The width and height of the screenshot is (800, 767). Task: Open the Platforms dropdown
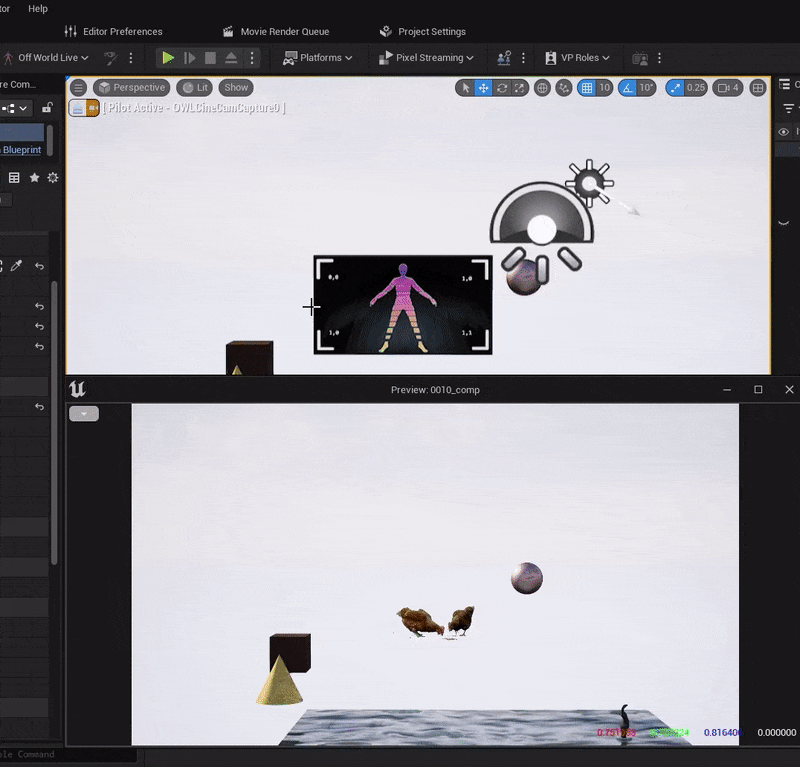(x=318, y=58)
